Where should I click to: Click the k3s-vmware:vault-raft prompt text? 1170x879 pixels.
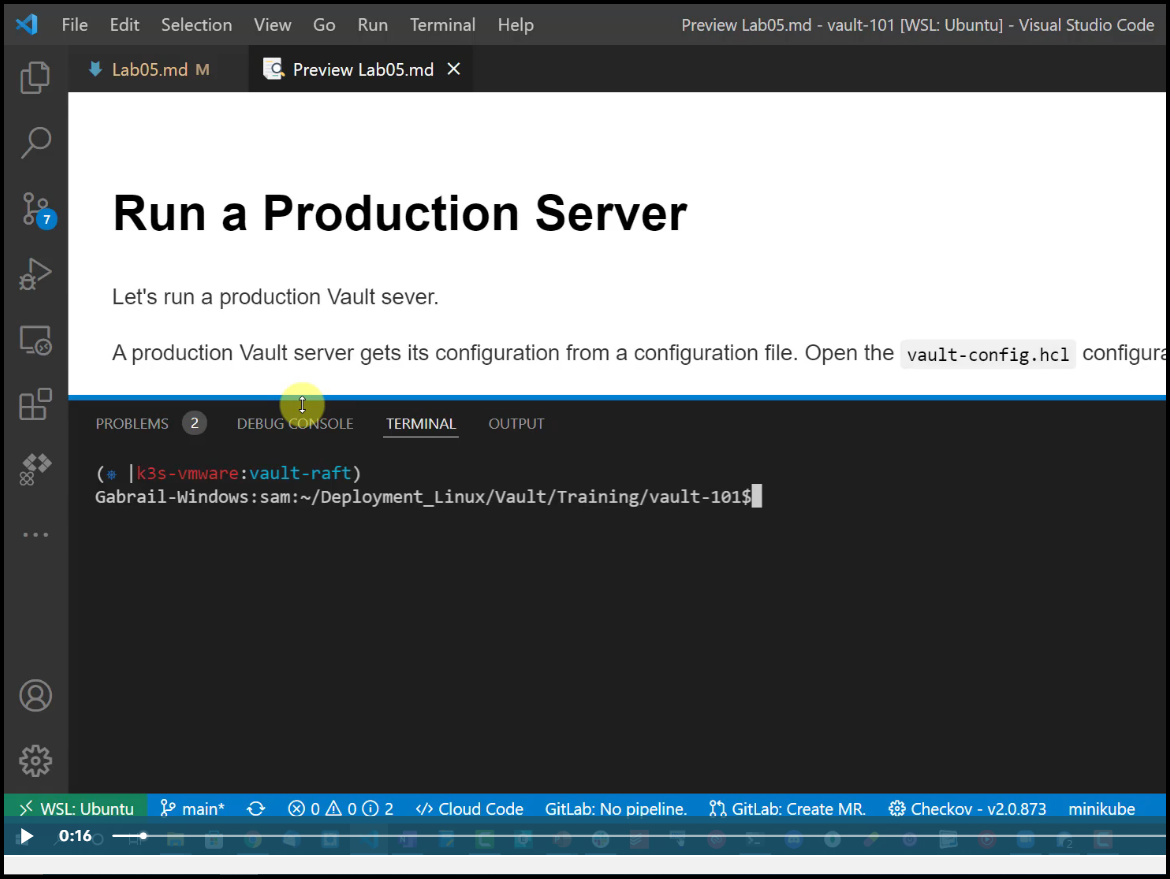[243, 473]
